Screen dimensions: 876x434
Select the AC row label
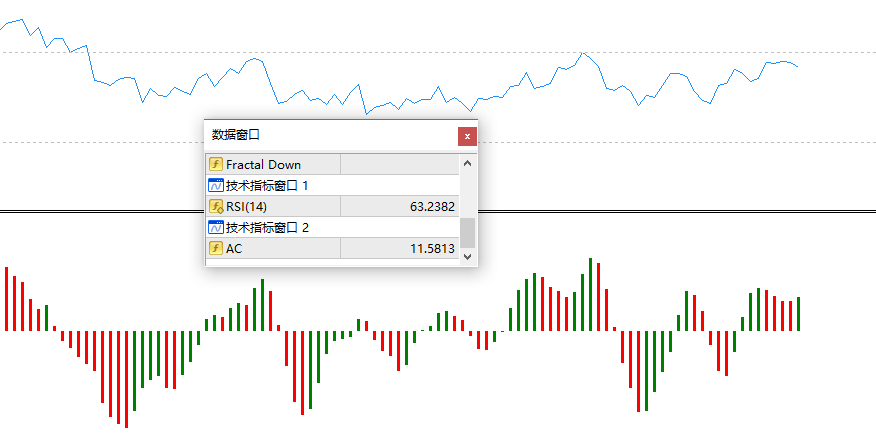pyautogui.click(x=234, y=248)
